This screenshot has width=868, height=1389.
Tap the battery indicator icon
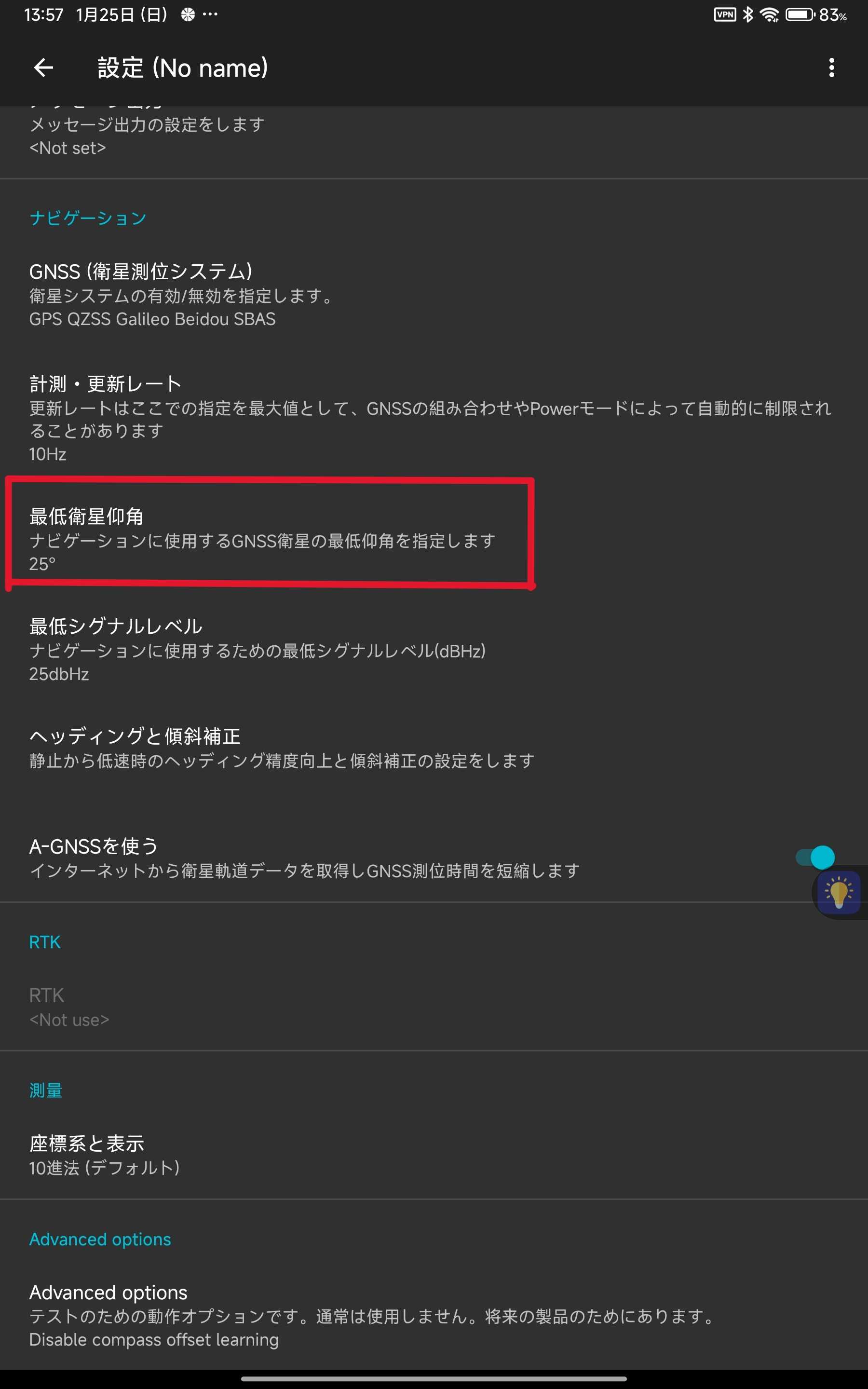click(x=800, y=14)
